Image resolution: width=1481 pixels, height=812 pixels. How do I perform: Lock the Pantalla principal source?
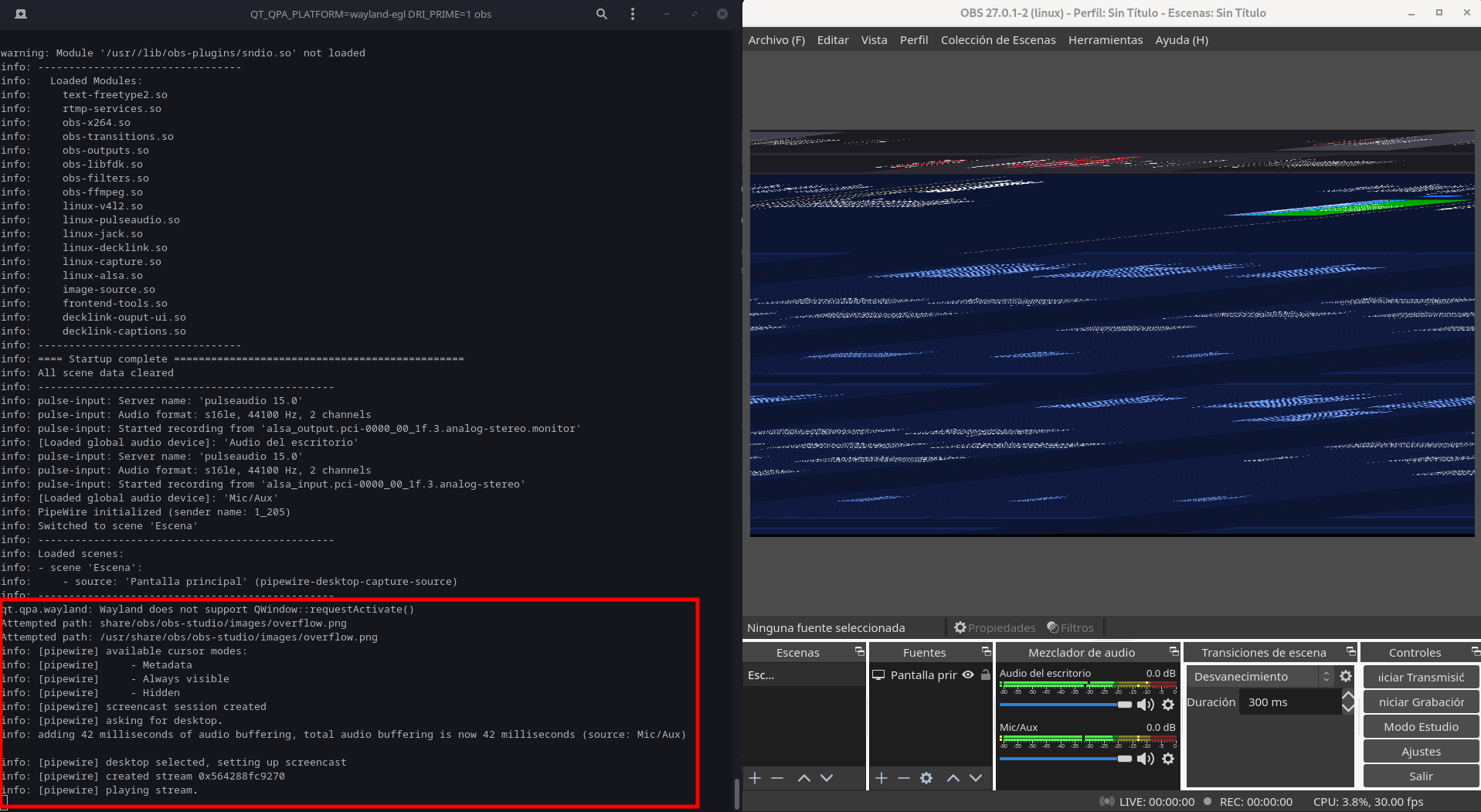(984, 674)
